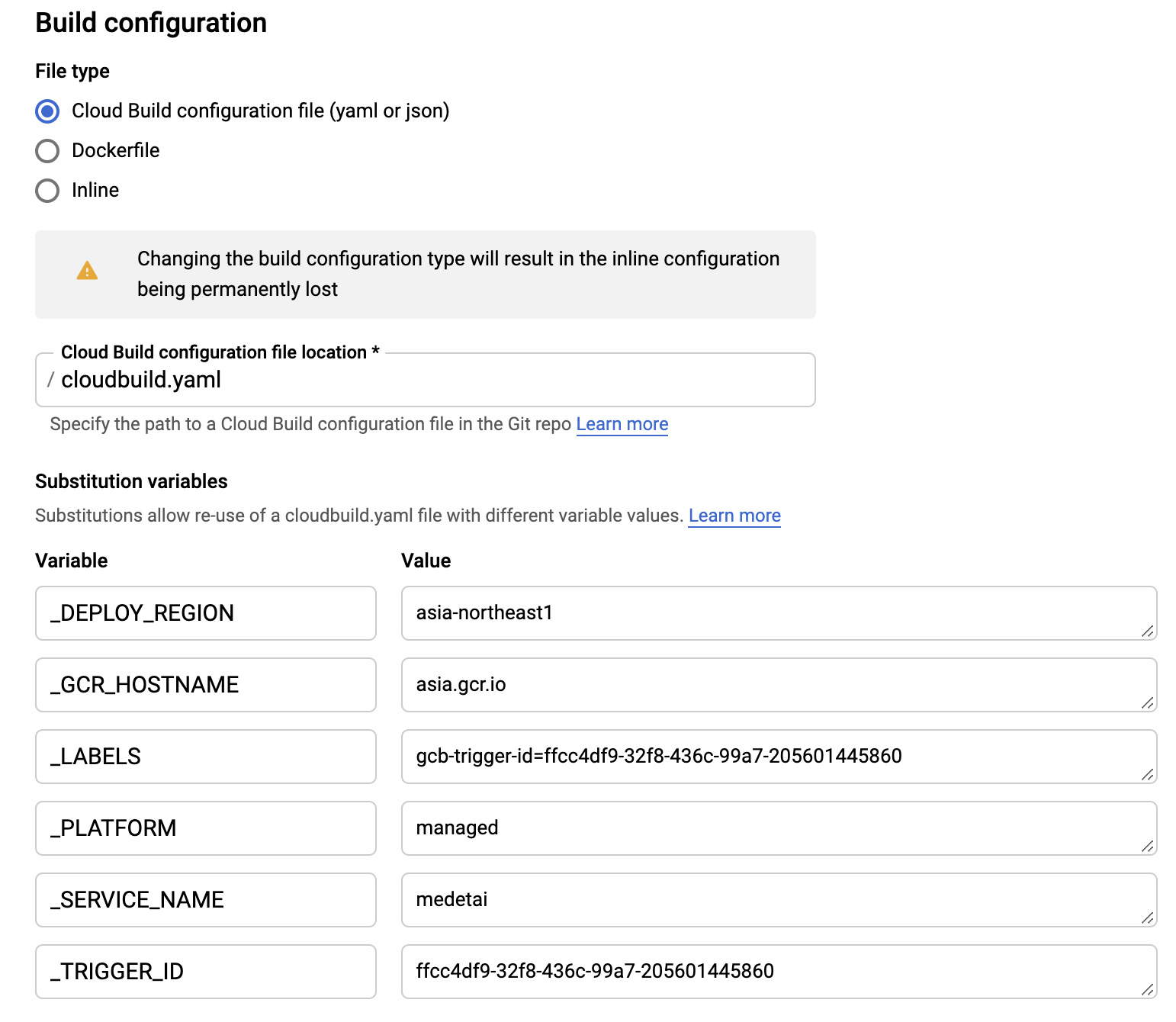The width and height of the screenshot is (1176, 1022).
Task: Click the gcb-trigger-id labels value field
Action: [x=779, y=757]
